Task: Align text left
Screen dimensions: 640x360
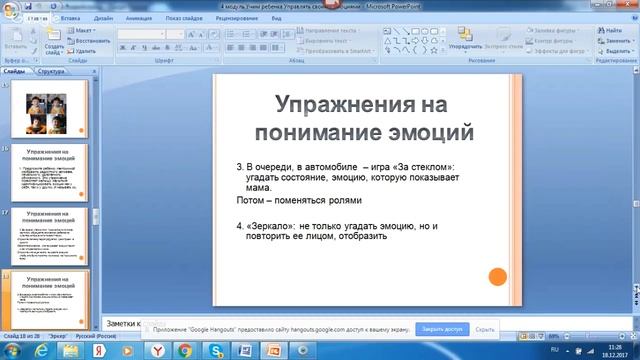Action: (x=230, y=48)
